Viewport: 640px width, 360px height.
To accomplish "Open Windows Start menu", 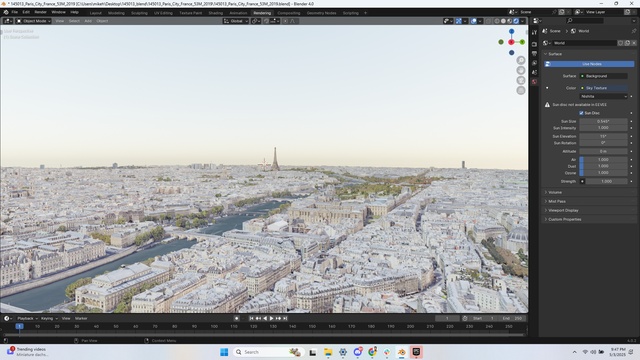I will [224, 352].
